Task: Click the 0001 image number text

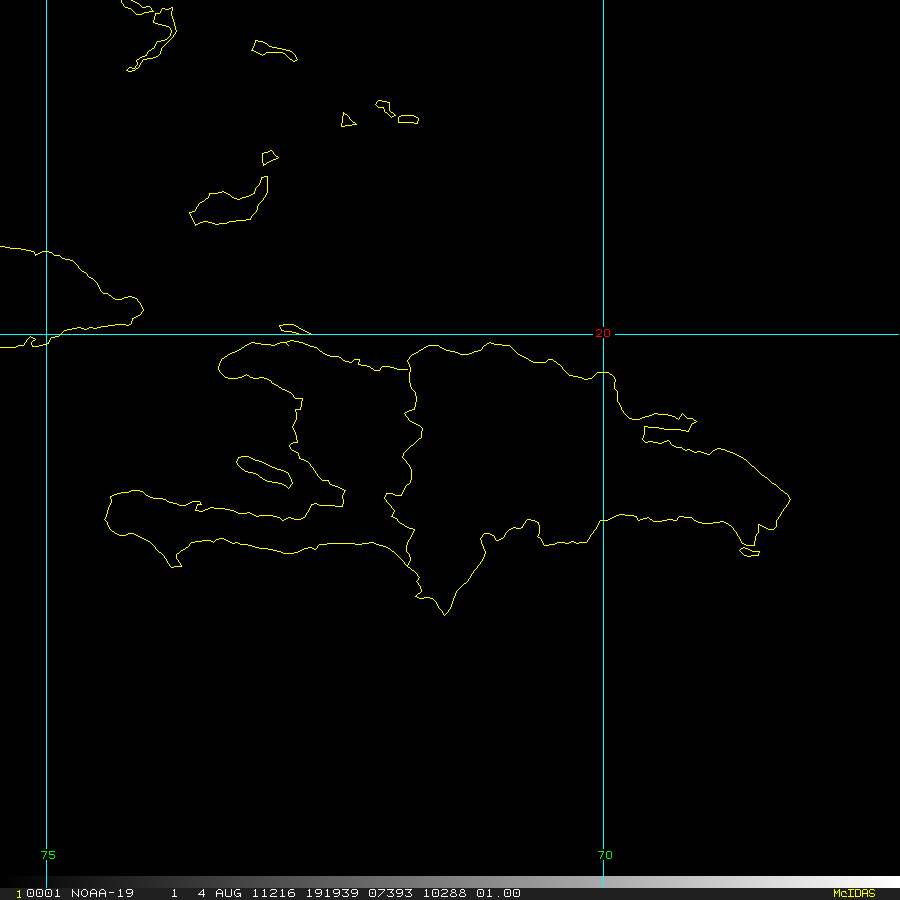Action: tap(43, 894)
